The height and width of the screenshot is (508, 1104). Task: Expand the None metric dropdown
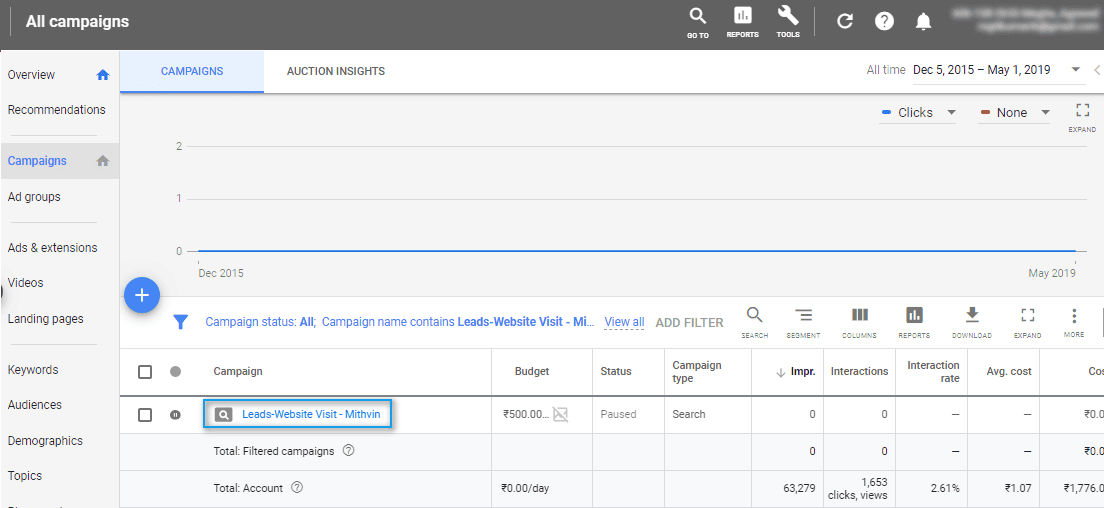[x=1015, y=113]
